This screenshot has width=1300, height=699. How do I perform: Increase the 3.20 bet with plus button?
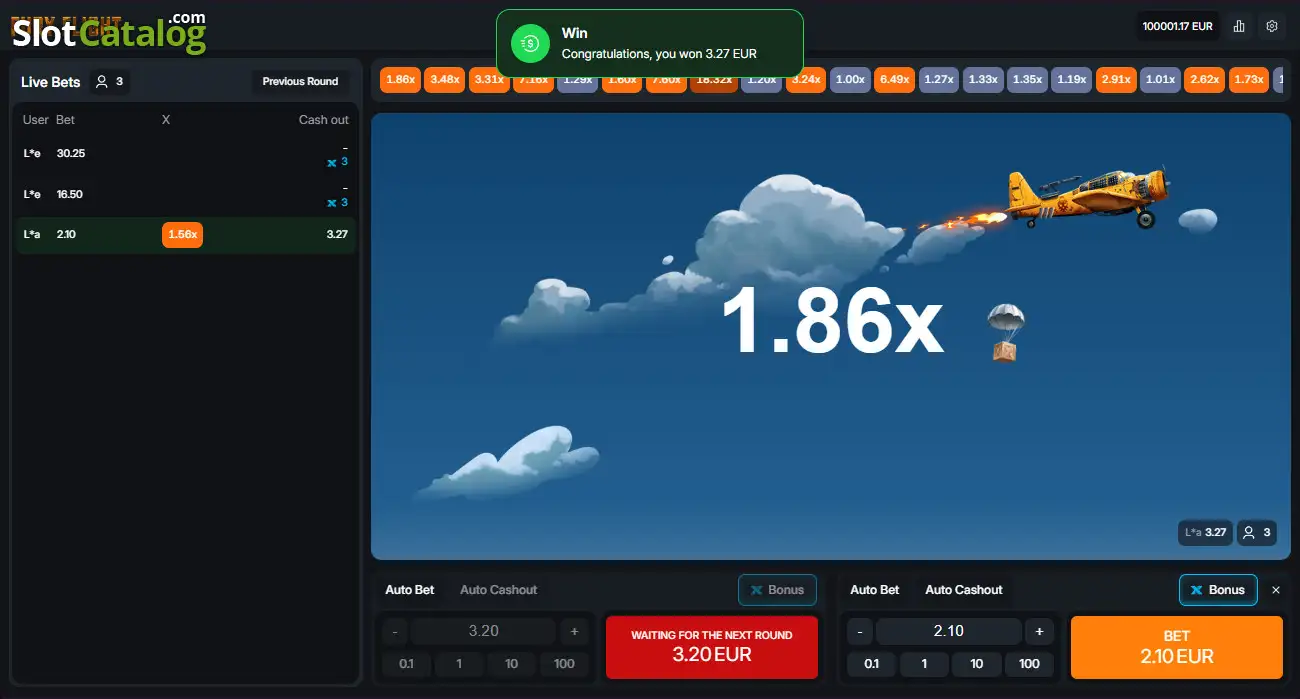pyautogui.click(x=574, y=631)
